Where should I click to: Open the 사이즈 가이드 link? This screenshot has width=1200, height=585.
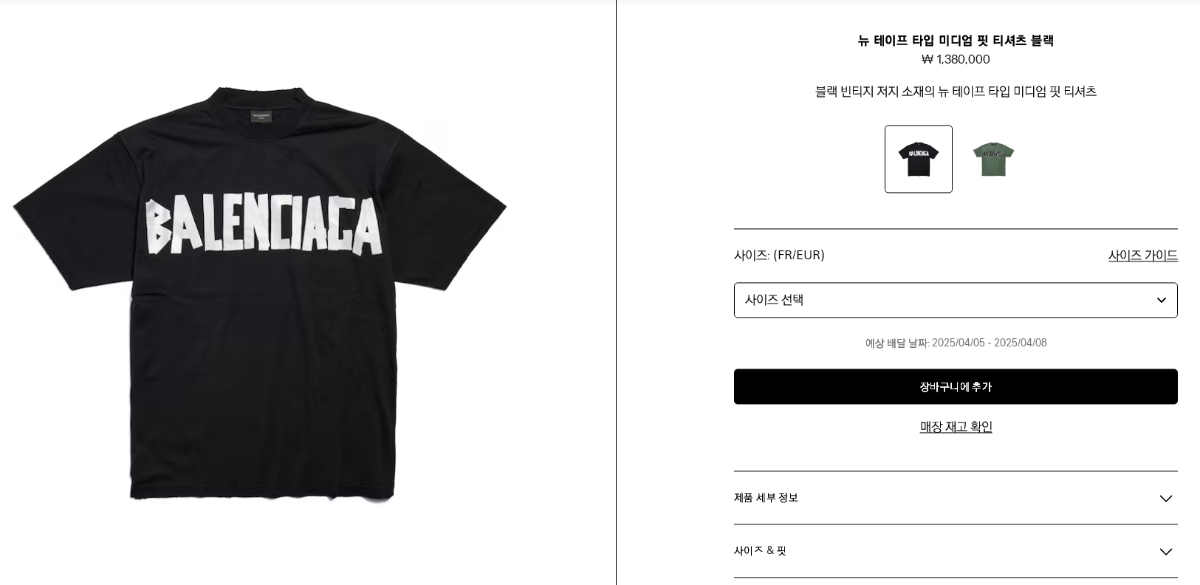(x=1143, y=255)
